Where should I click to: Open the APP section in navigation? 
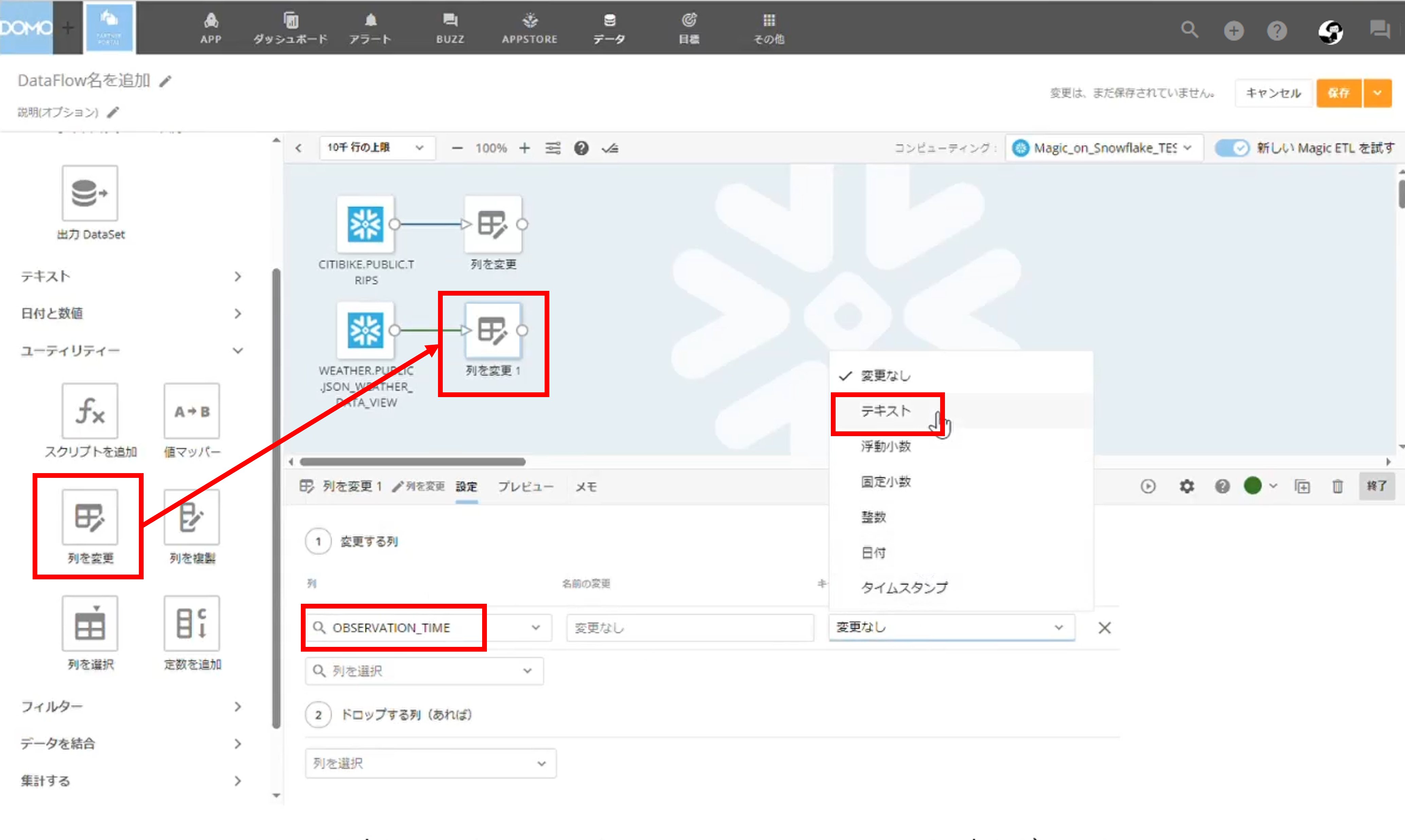pyautogui.click(x=211, y=28)
